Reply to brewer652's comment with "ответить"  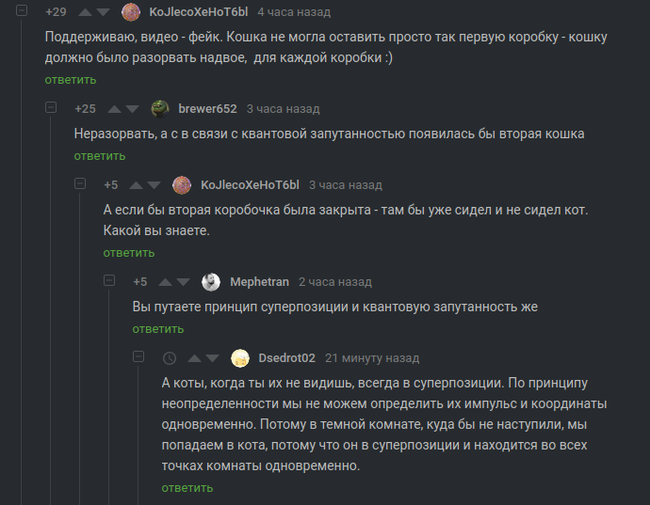pos(99,156)
